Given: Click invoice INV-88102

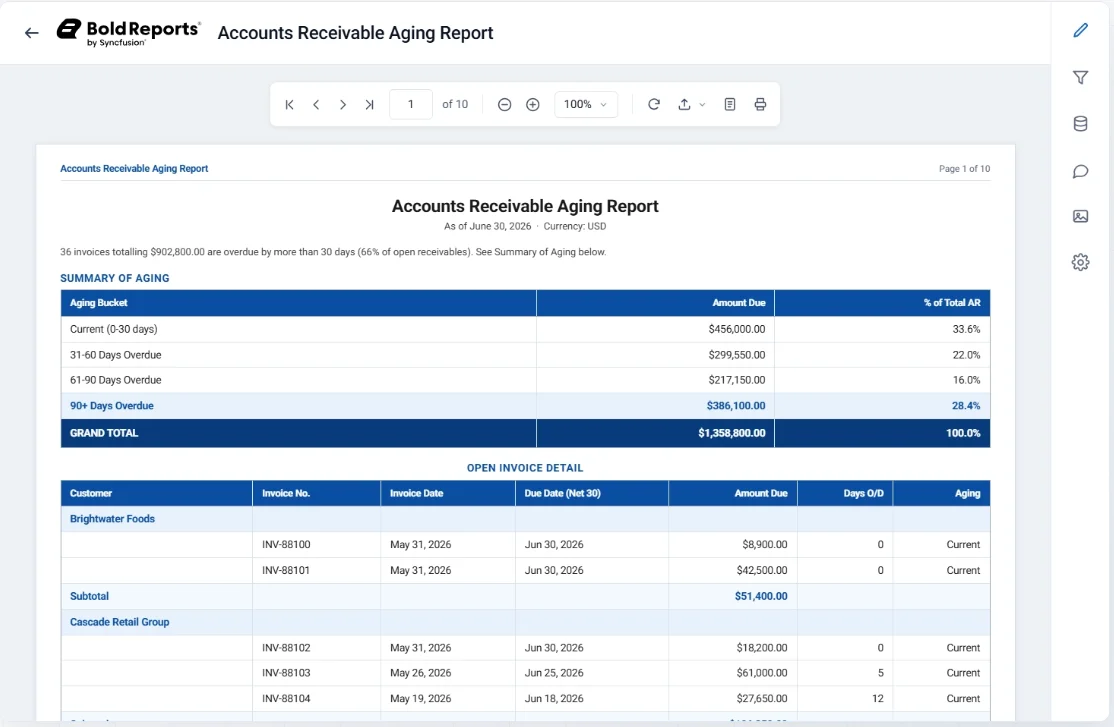Looking at the screenshot, I should [286, 647].
